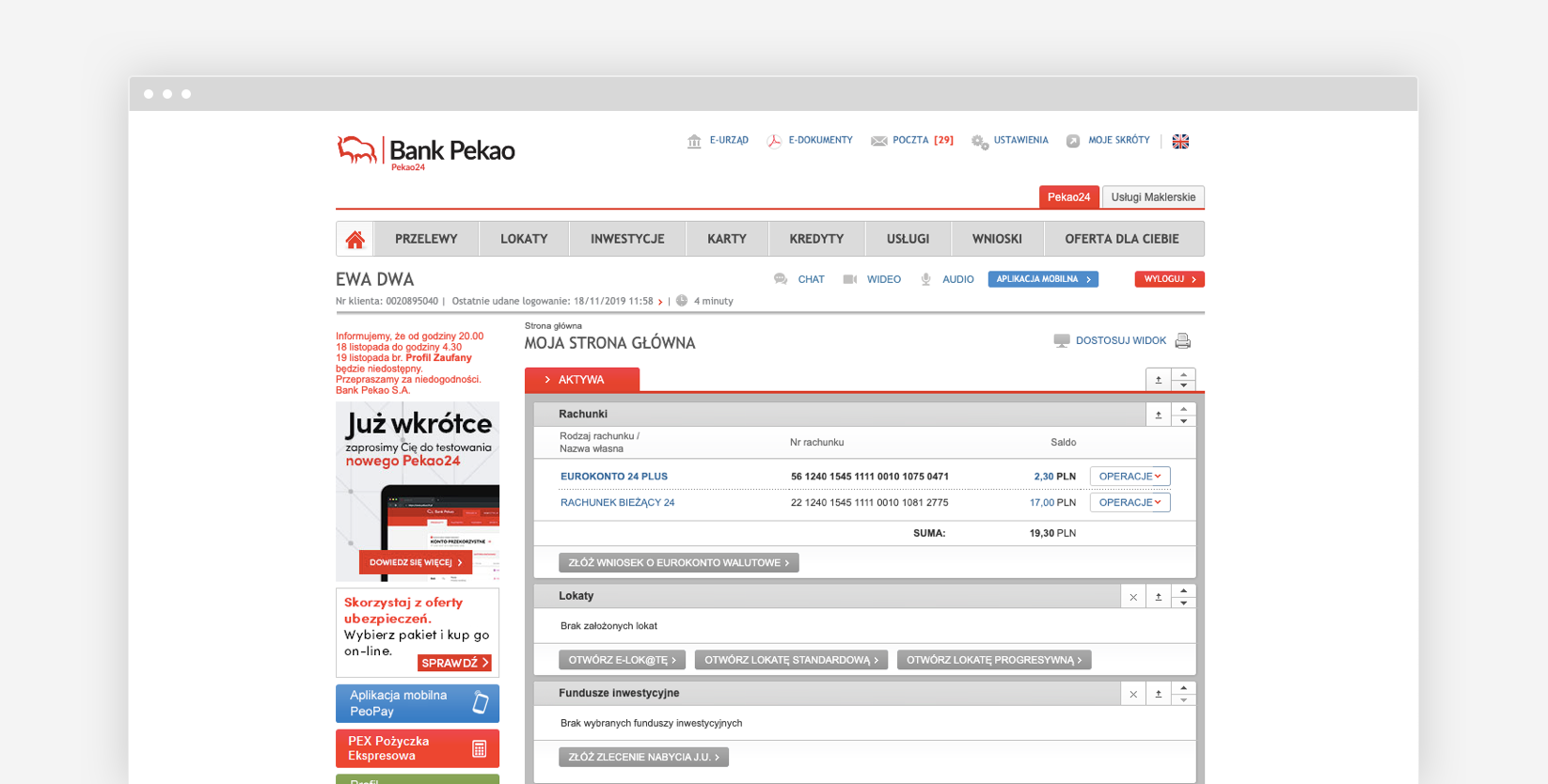The width and height of the screenshot is (1548, 784).
Task: Collapse the Rachunki section
Action: pos(1158,415)
